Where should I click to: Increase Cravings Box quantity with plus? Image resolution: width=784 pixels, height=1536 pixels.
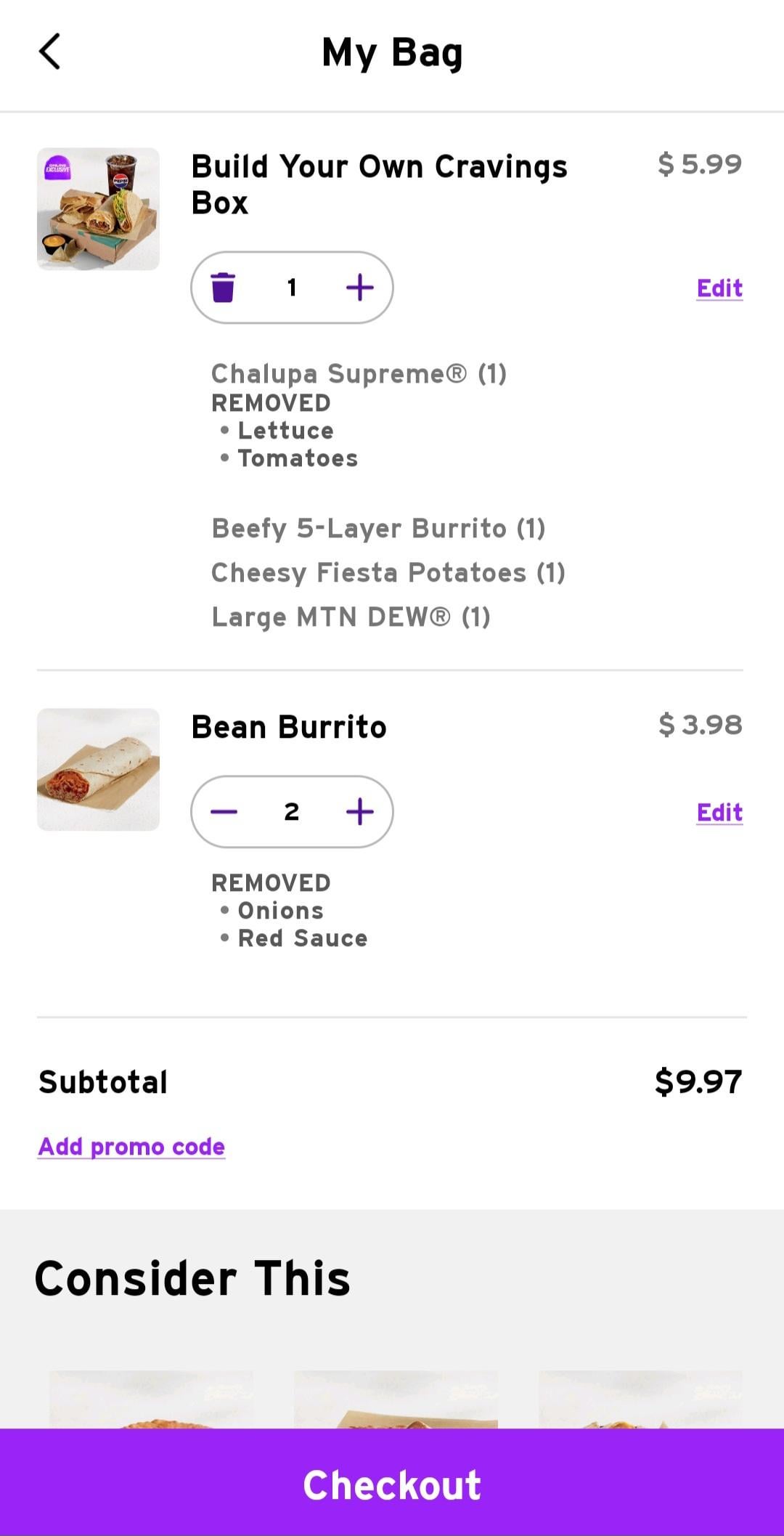[359, 288]
